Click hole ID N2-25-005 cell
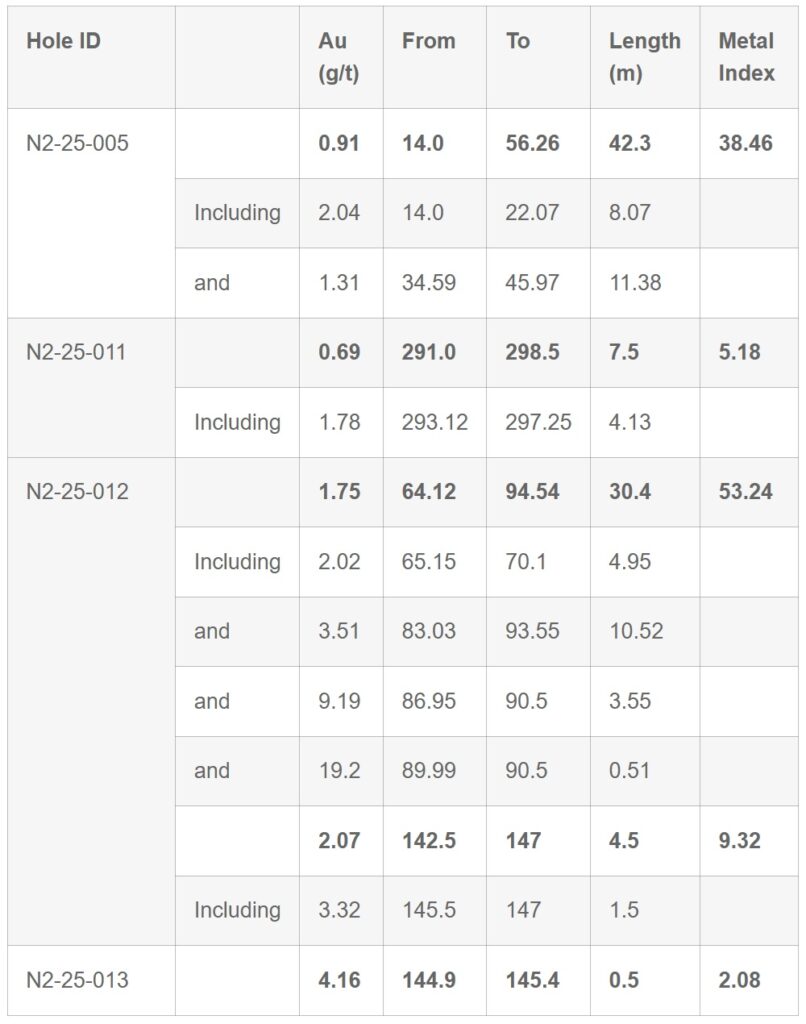The image size is (806, 1024). pos(78,143)
